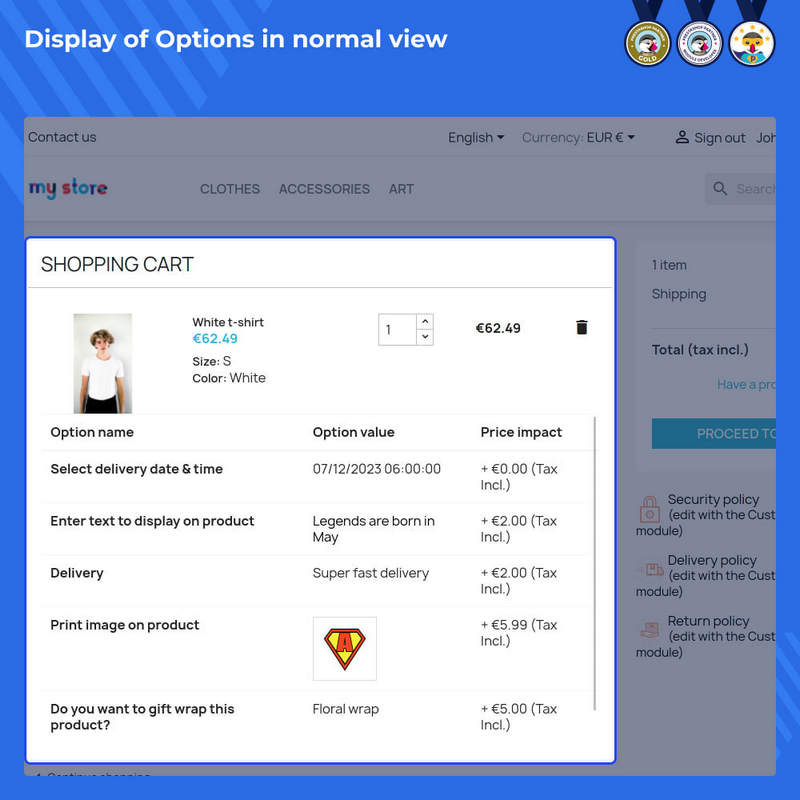Click the Have a promo code link
800x800 pixels.
click(x=746, y=384)
